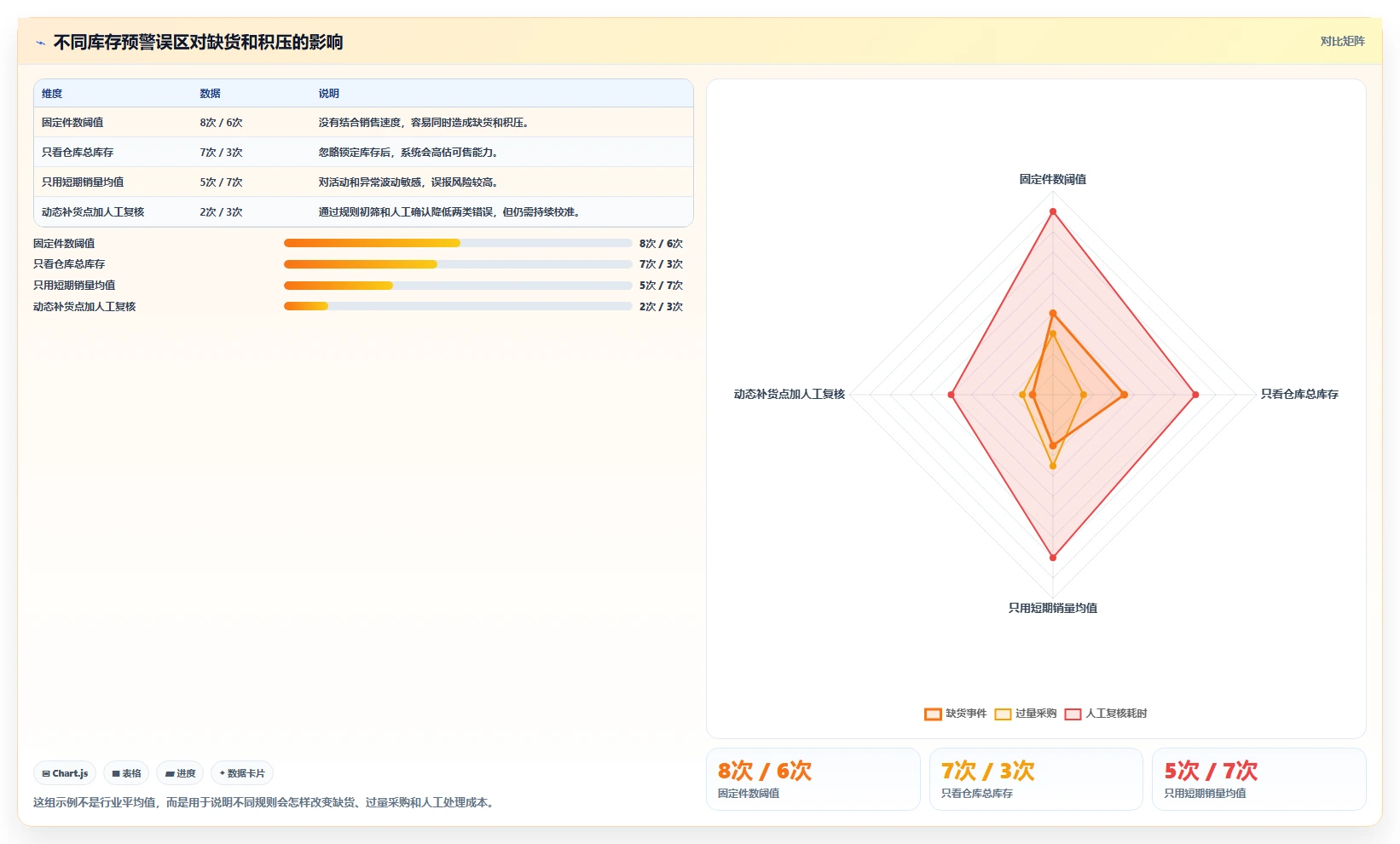Click 8次 / 6次 value beside progress bar
This screenshot has width=1400, height=844.
(x=661, y=244)
